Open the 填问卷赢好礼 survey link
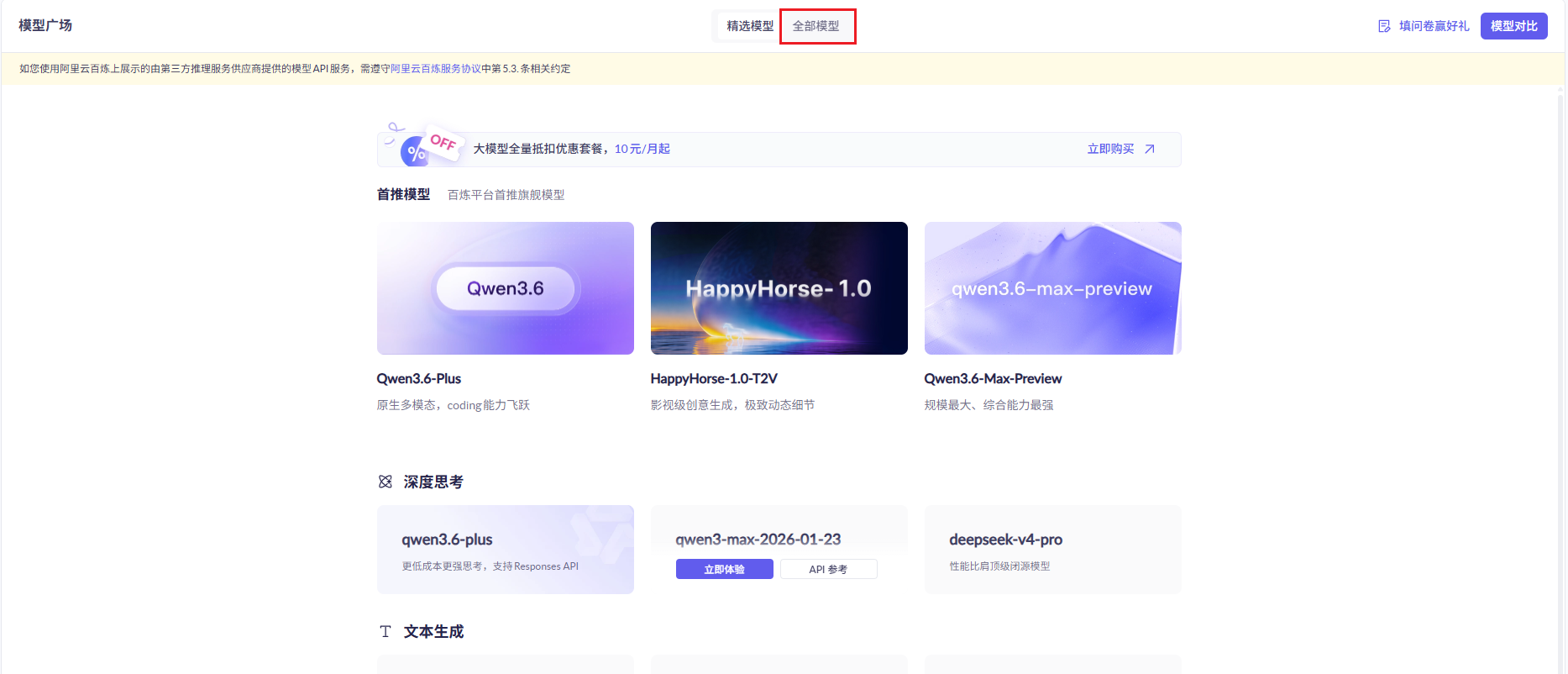 point(1434,26)
